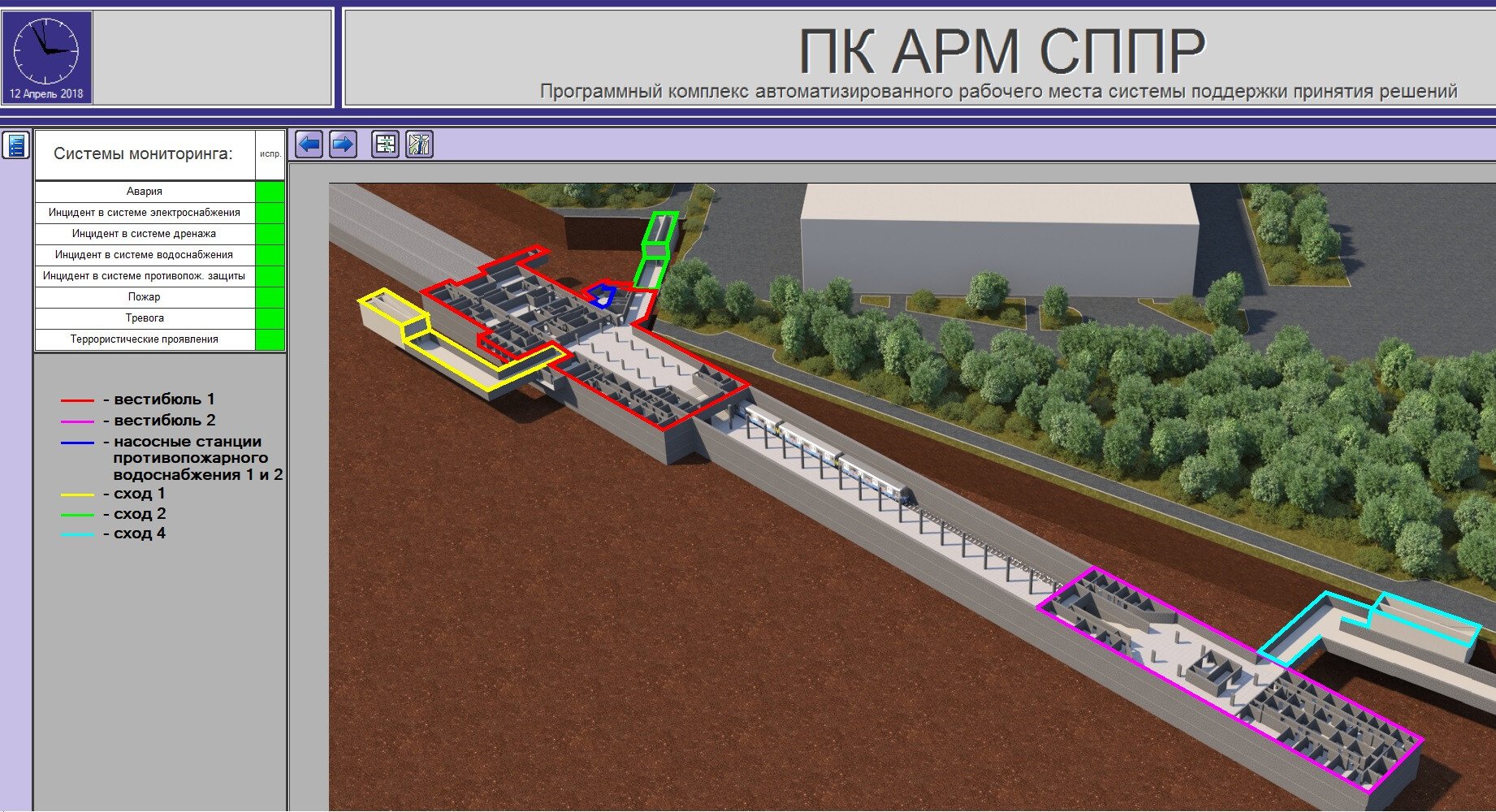Screen dimensions: 1496x812
Task: Open the list menu icon in left sidebar
Action: (x=15, y=145)
